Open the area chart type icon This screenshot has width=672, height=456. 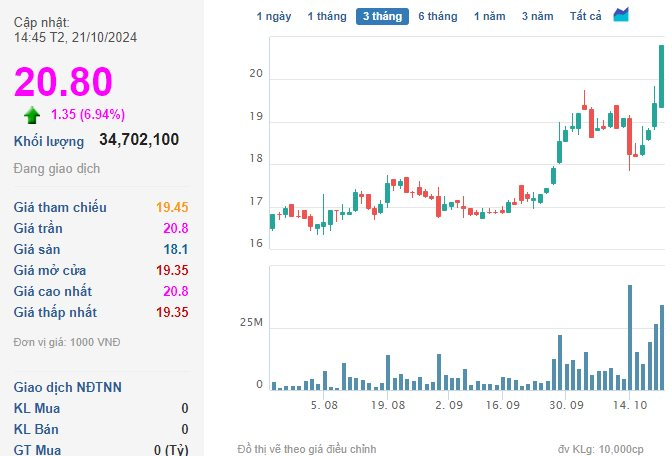[621, 15]
